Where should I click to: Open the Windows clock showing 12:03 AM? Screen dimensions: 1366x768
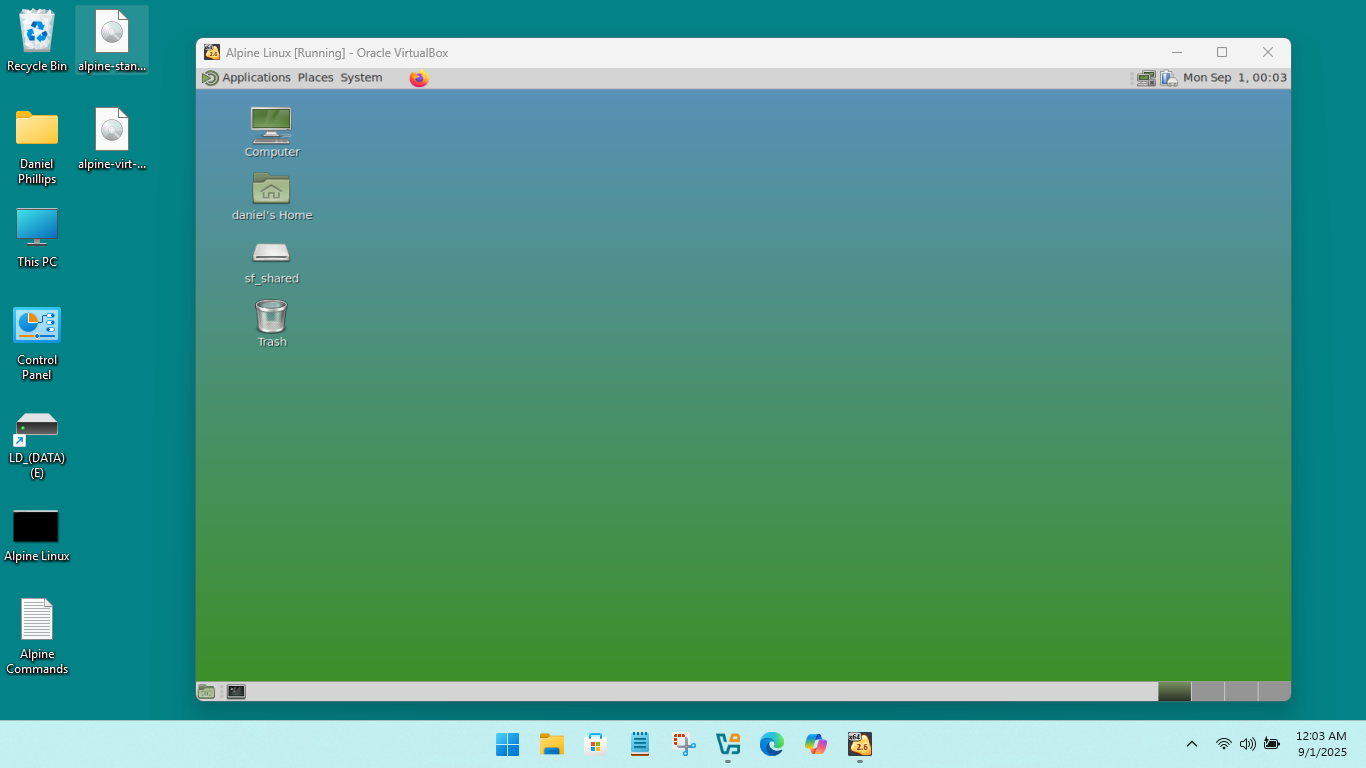pyautogui.click(x=1321, y=744)
